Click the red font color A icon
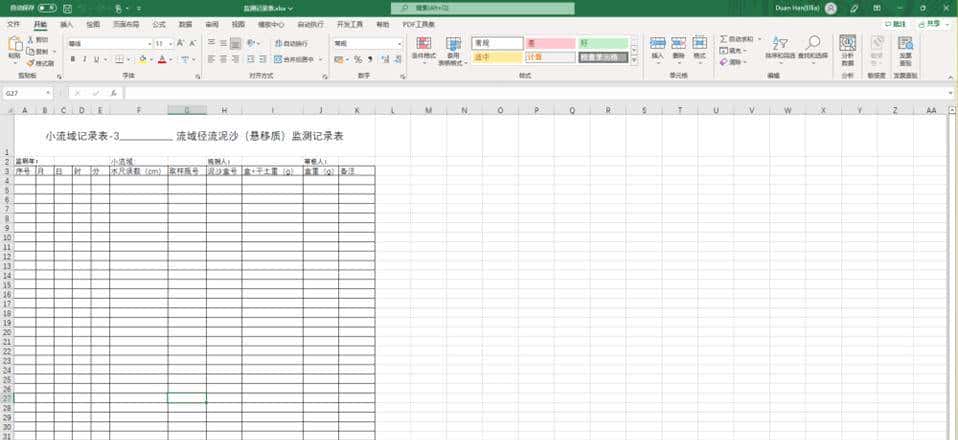Screen dimensions: 958x440 point(162,59)
